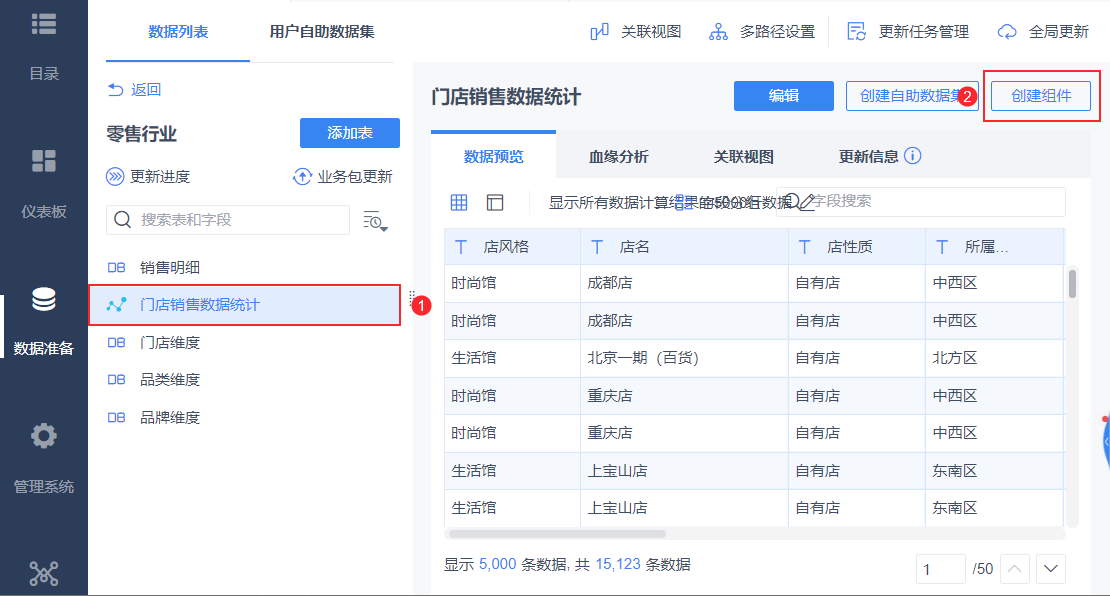Click the DB icon of 品牌维度
The image size is (1110, 596).
coord(116,418)
